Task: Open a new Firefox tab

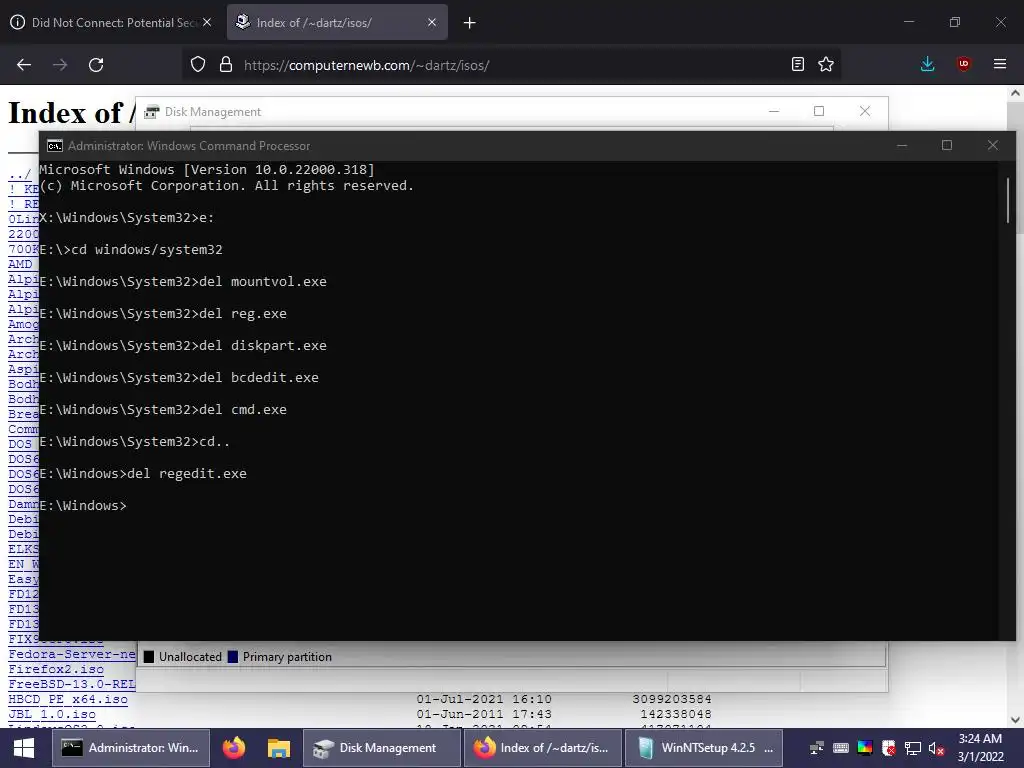Action: coord(469,23)
